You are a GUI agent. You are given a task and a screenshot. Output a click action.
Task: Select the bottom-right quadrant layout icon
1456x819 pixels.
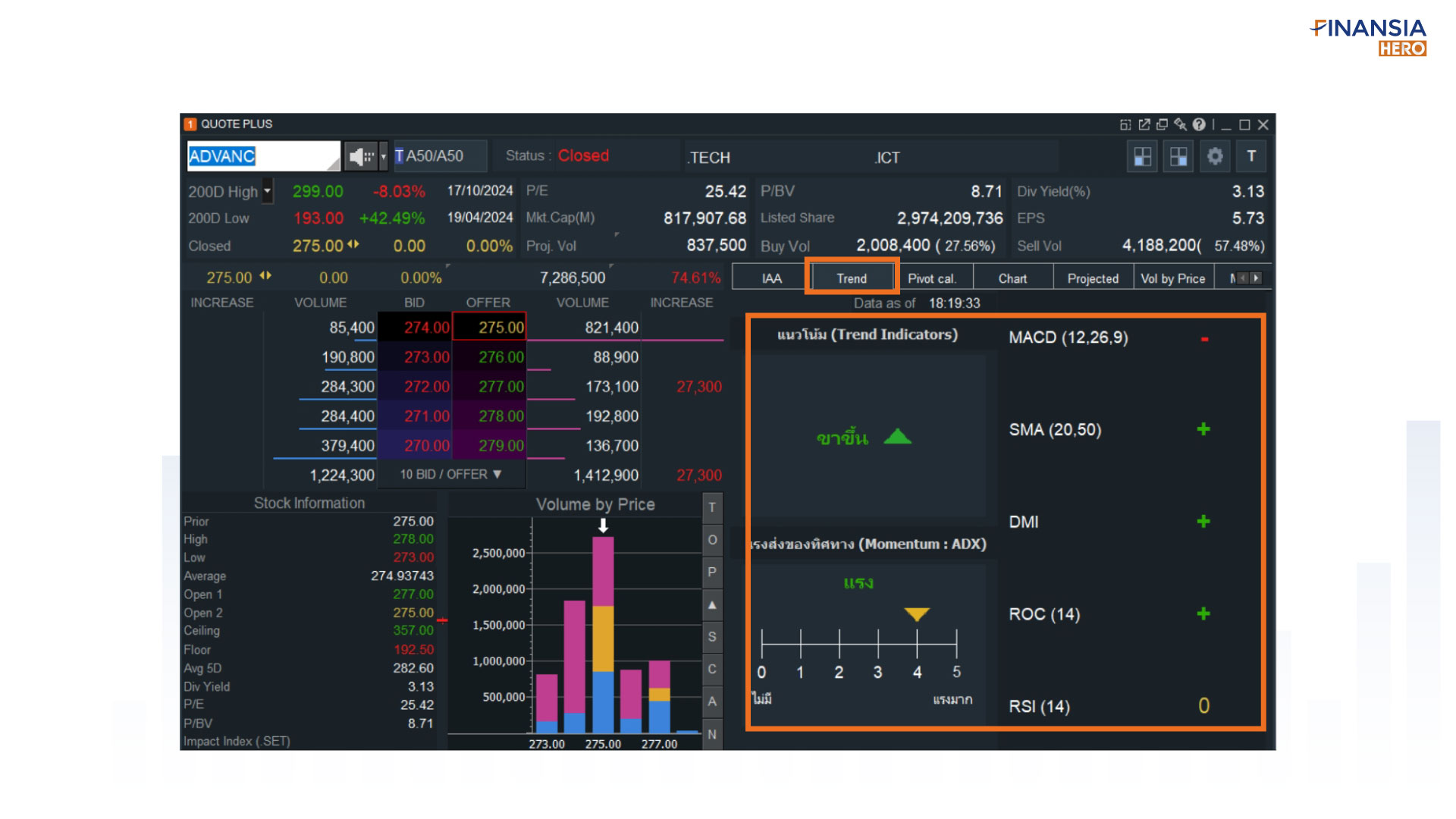coord(1178,157)
